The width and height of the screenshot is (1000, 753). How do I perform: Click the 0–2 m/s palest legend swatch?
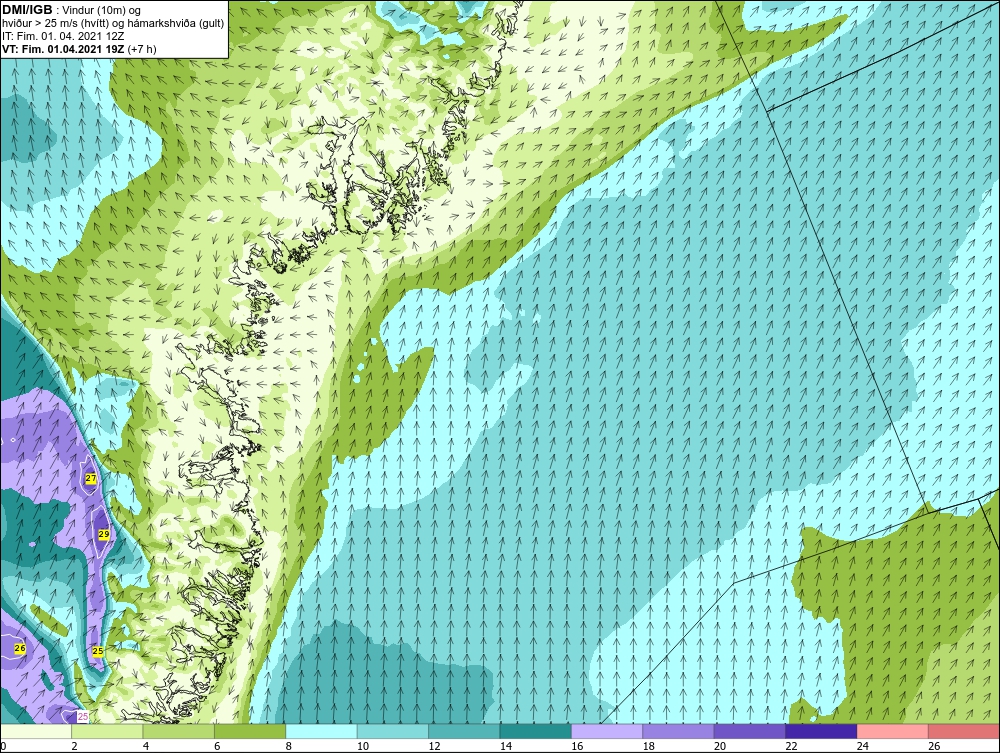coord(36,731)
